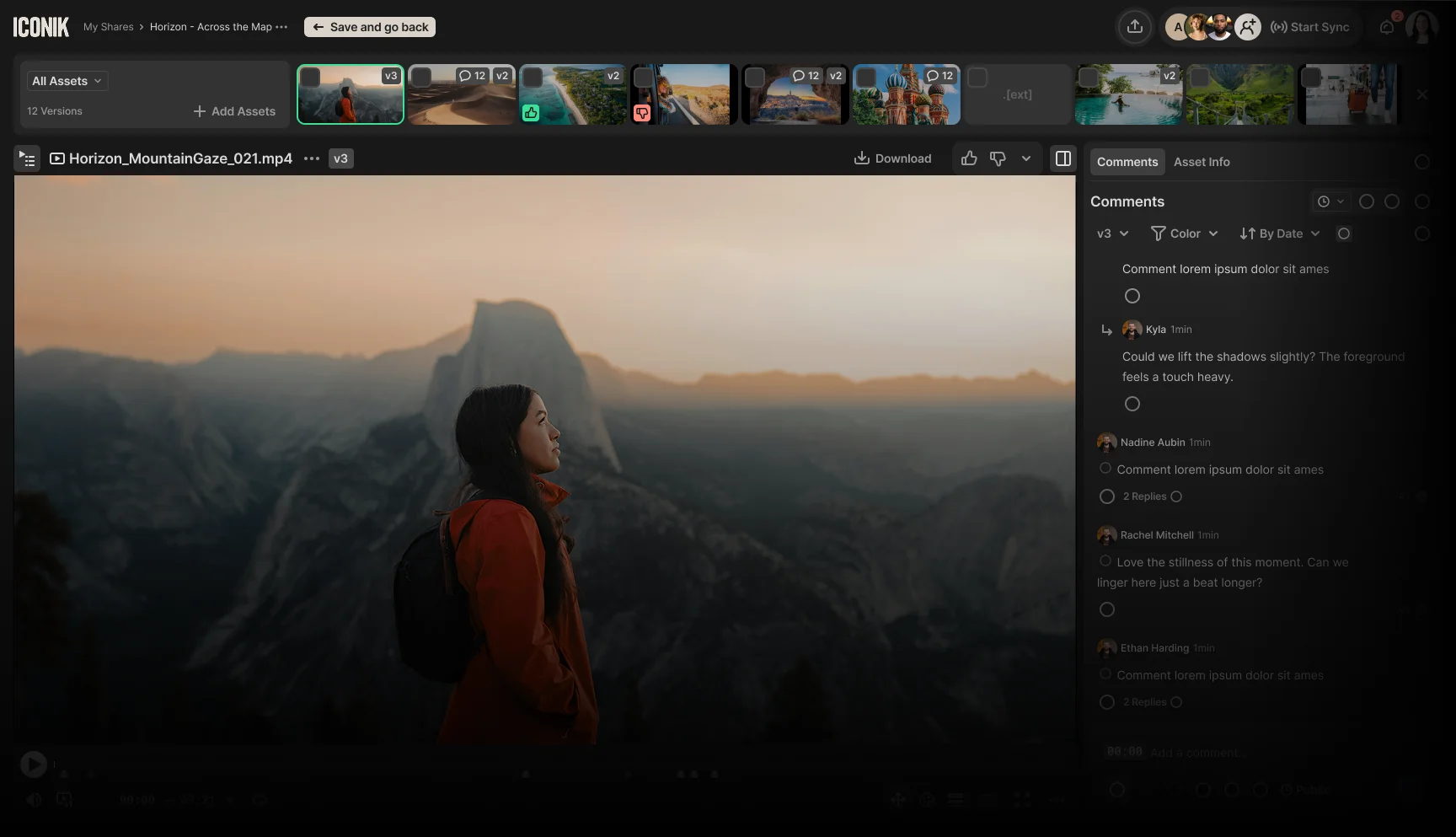
Task: Click Save and go back
Action: coord(369,26)
